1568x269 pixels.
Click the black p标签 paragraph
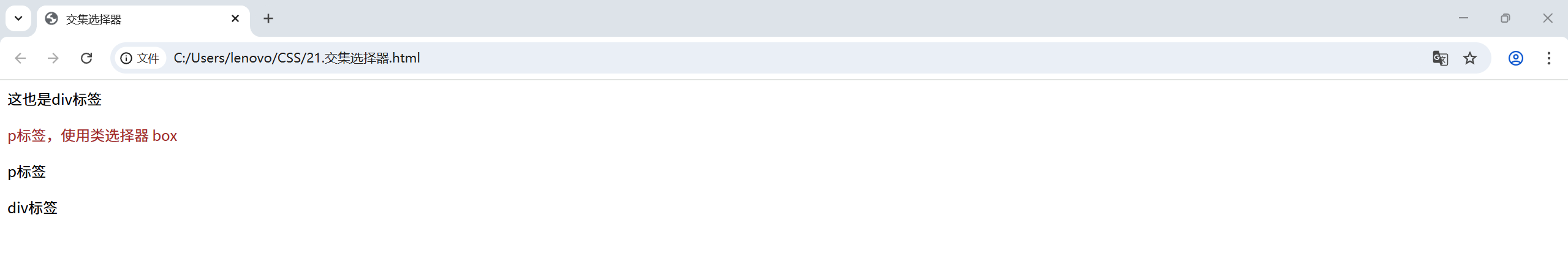click(27, 172)
